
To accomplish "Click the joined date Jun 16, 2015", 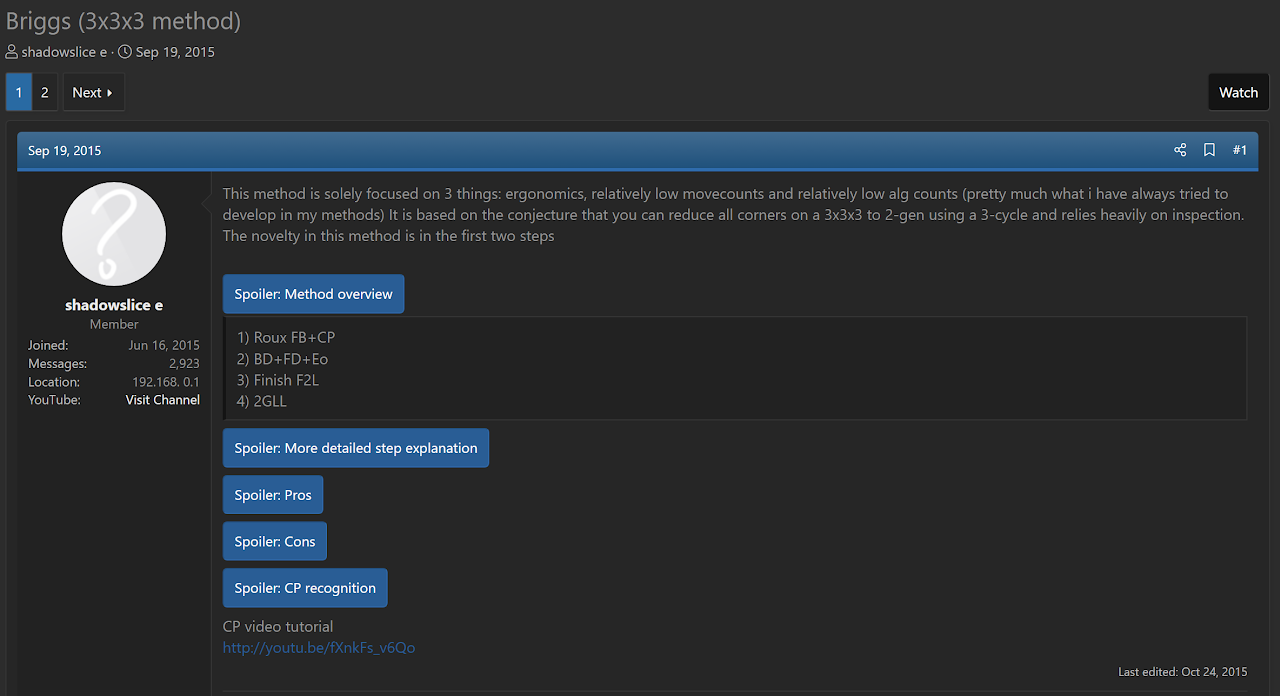I will pyautogui.click(x=164, y=345).
